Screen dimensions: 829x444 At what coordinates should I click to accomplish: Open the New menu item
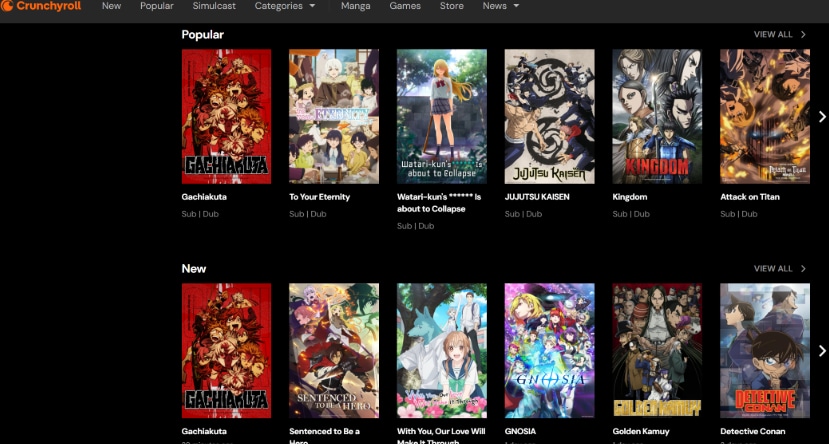pyautogui.click(x=112, y=6)
